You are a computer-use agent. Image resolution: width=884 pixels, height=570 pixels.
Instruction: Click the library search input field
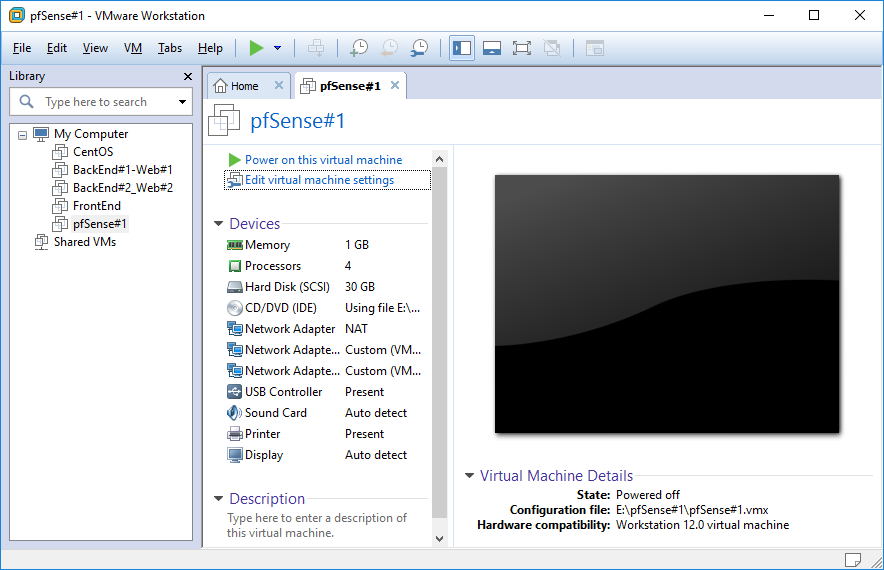[x=101, y=102]
